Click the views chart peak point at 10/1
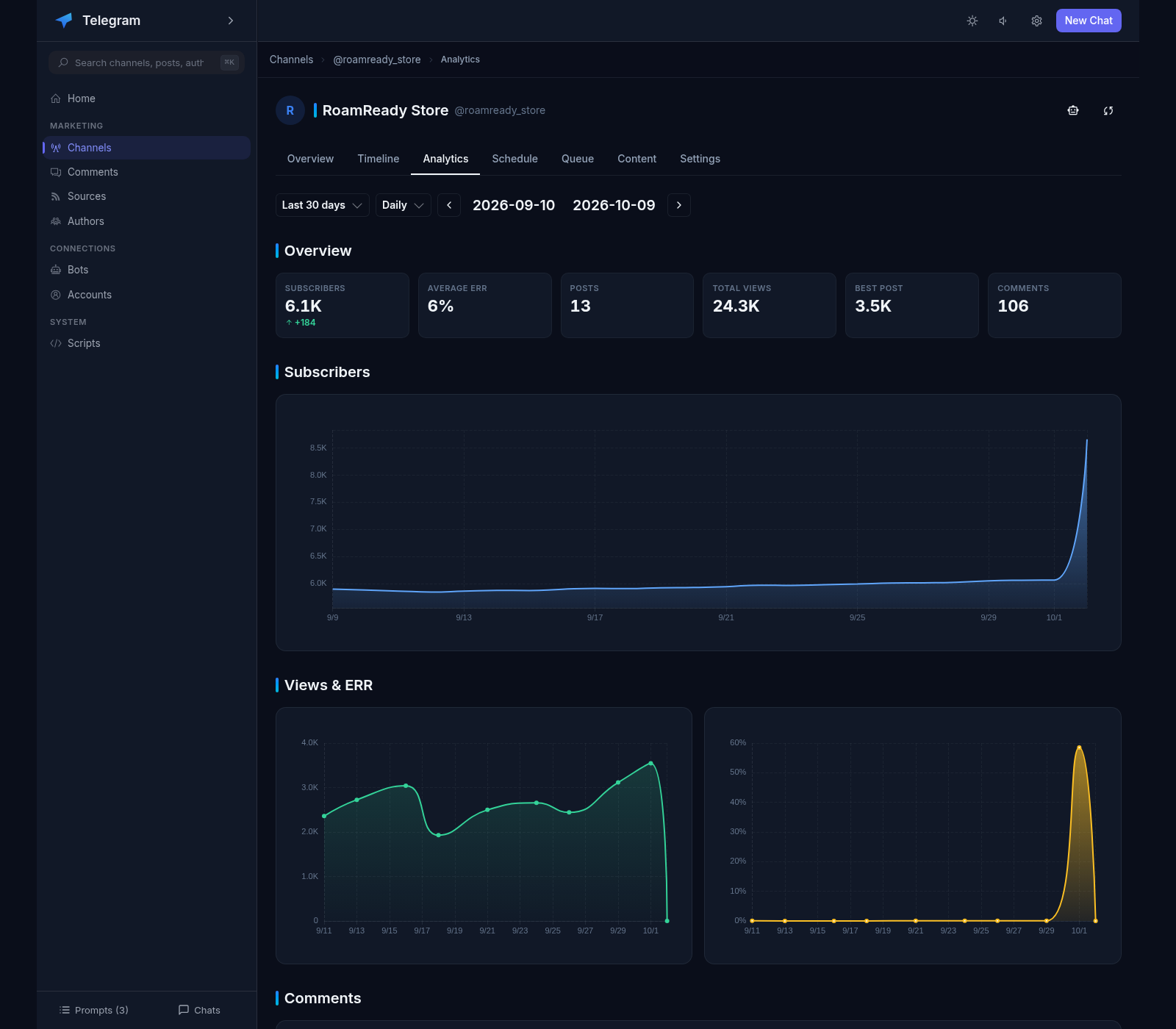Image resolution: width=1176 pixels, height=1029 pixels. point(651,763)
